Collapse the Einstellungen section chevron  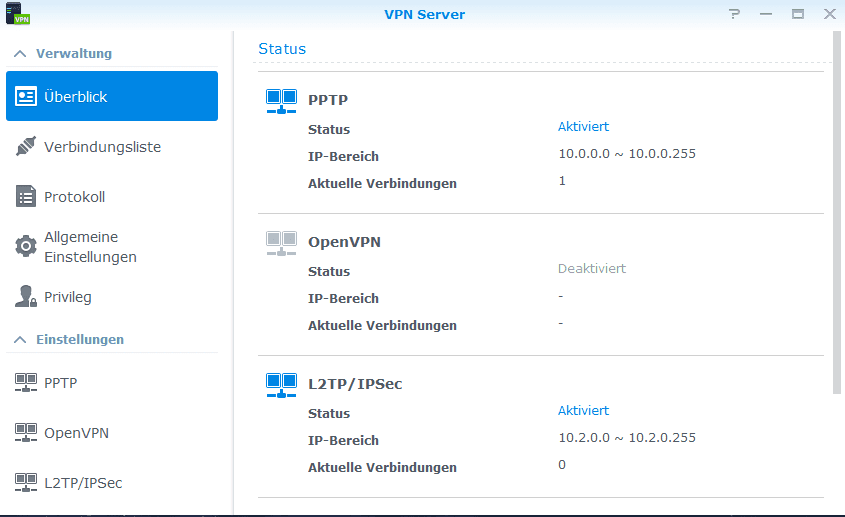click(20, 340)
